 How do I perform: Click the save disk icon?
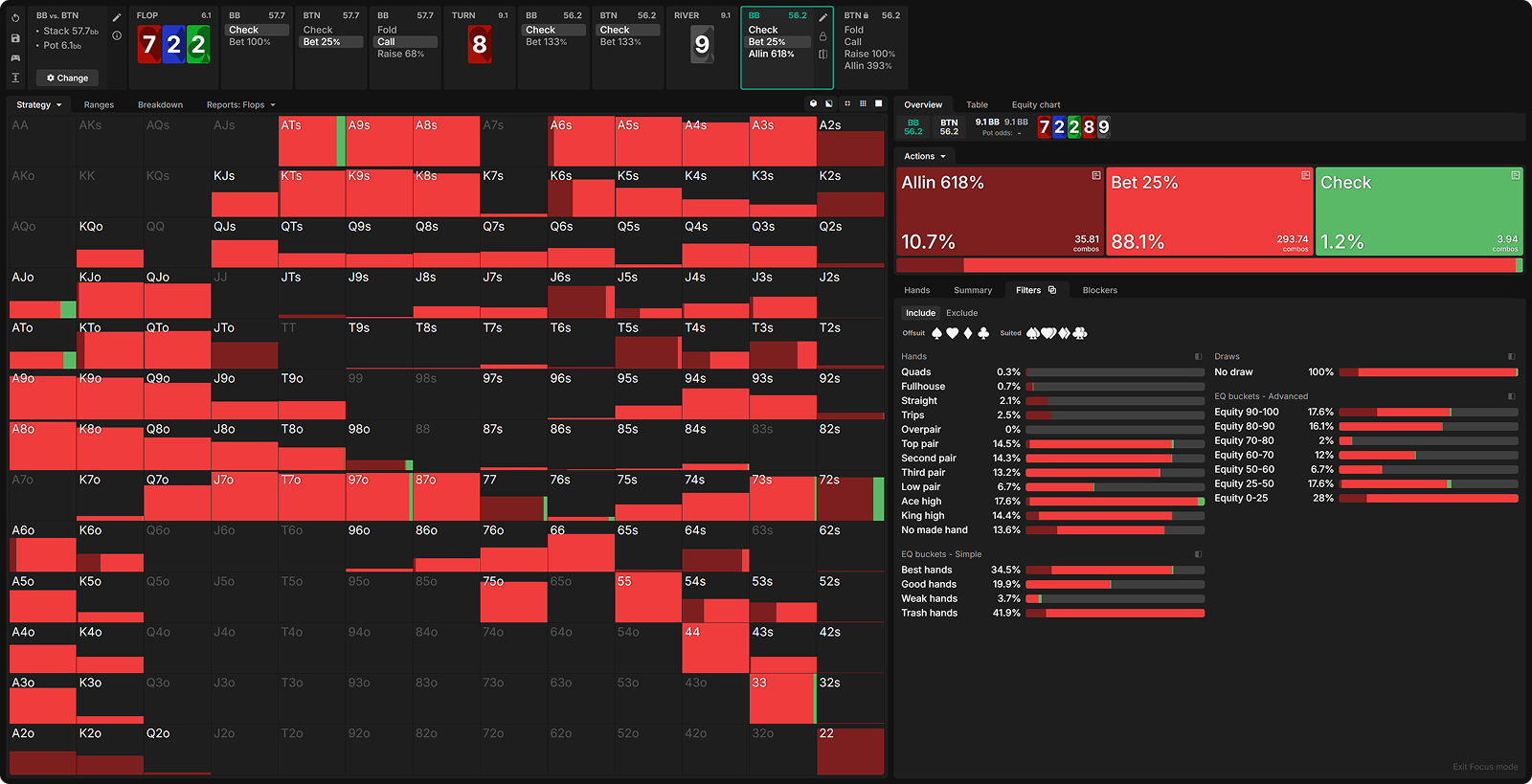point(15,38)
